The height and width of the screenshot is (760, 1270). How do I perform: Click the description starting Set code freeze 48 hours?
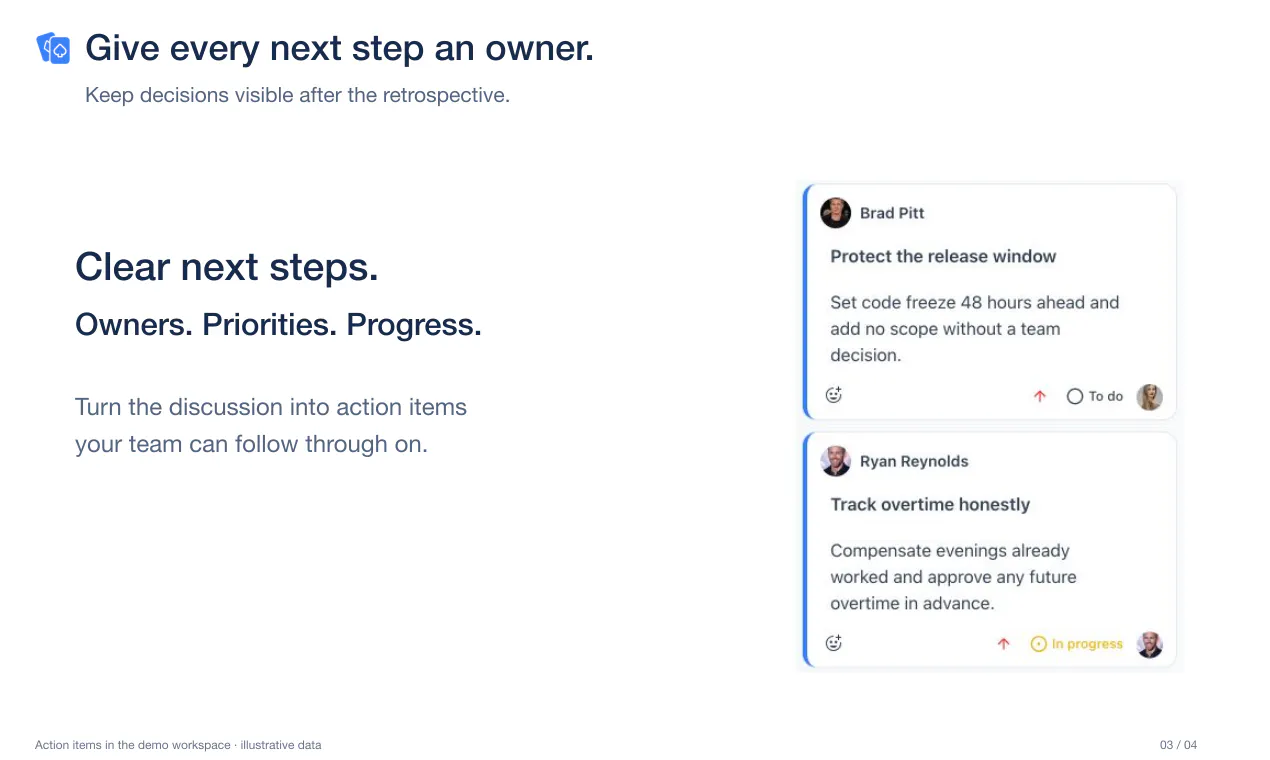pyautogui.click(x=975, y=328)
